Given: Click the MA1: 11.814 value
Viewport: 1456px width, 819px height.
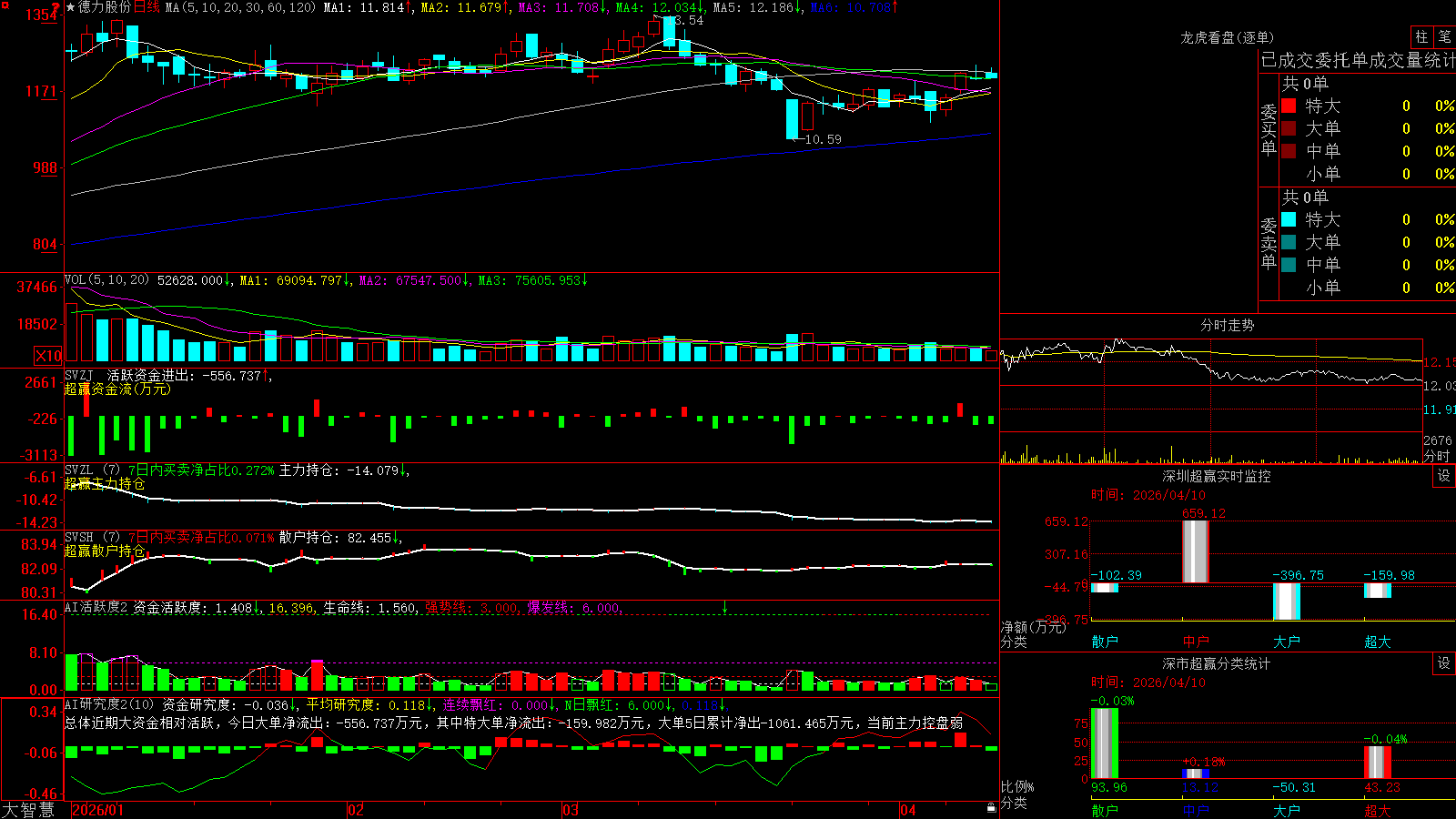Looking at the screenshot, I should click(363, 7).
